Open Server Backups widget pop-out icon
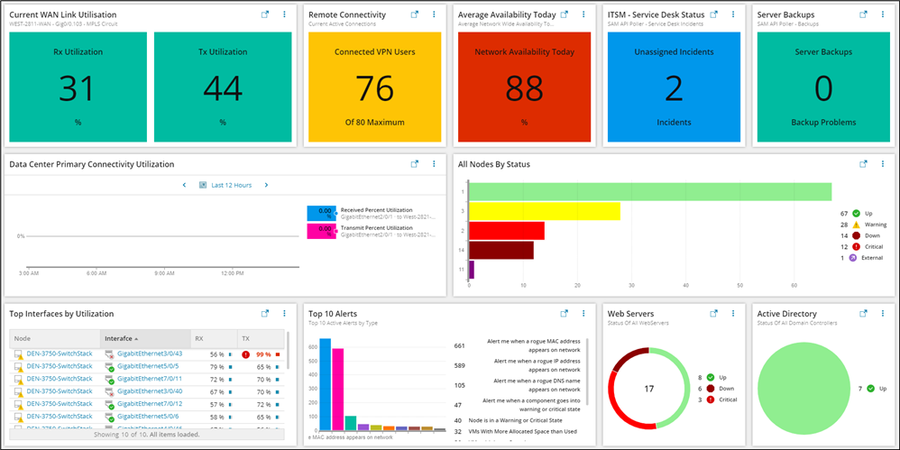Viewport: 900px width, 450px height. tap(863, 14)
